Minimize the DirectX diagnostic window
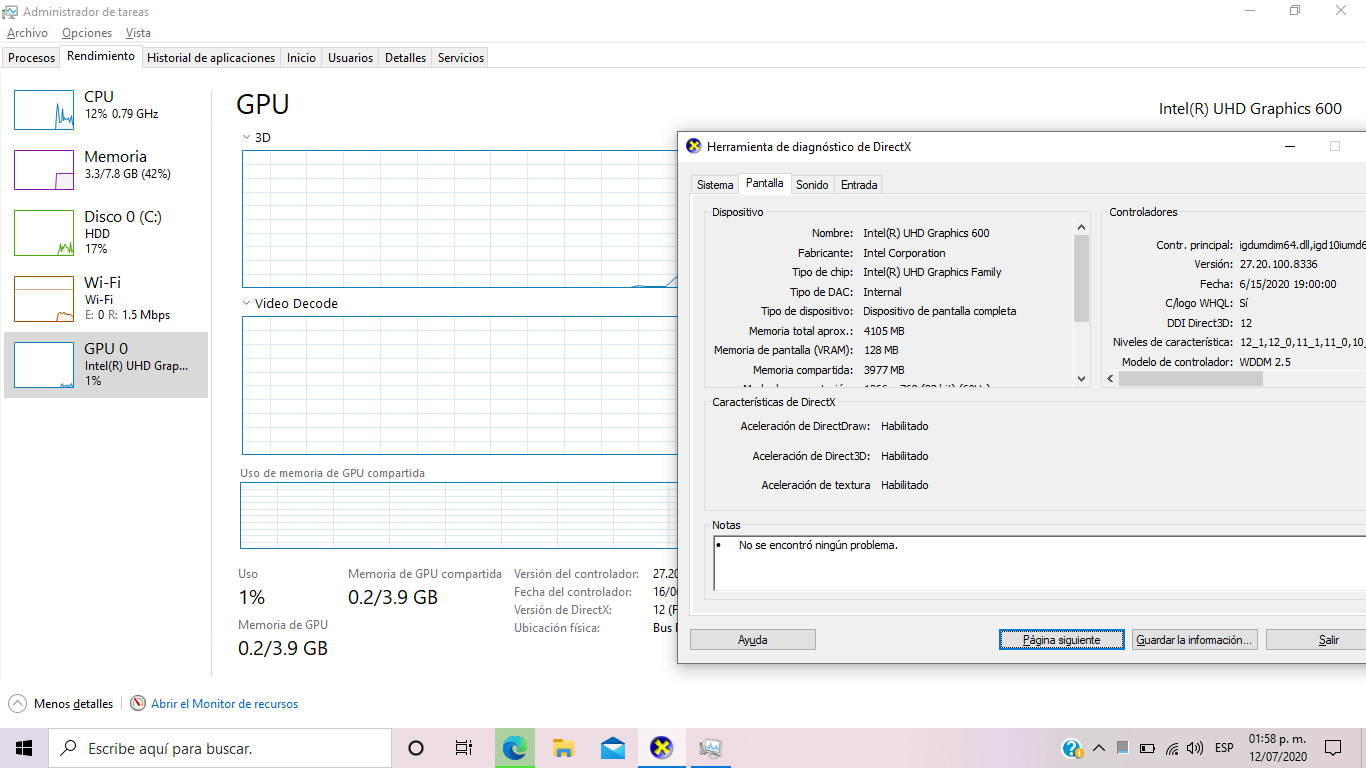The height and width of the screenshot is (768, 1366). click(1289, 146)
